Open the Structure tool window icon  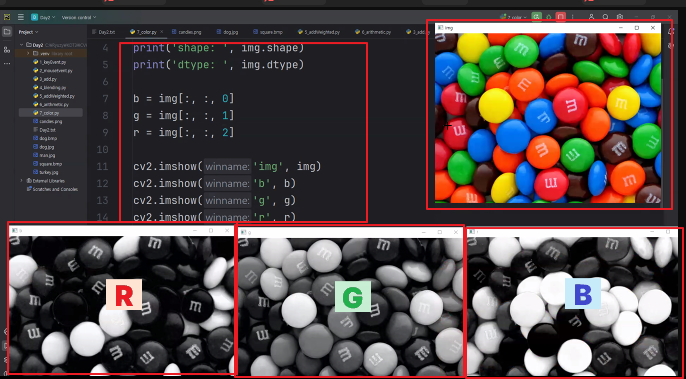pos(7,50)
